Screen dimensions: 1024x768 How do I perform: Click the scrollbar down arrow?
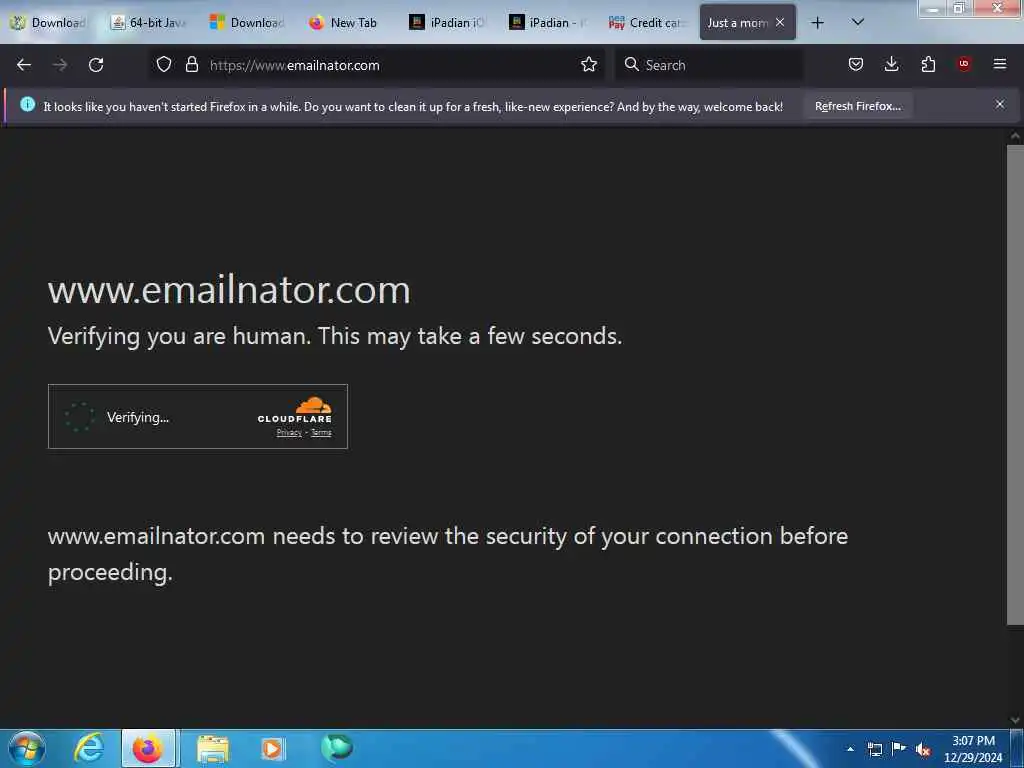pyautogui.click(x=1015, y=720)
